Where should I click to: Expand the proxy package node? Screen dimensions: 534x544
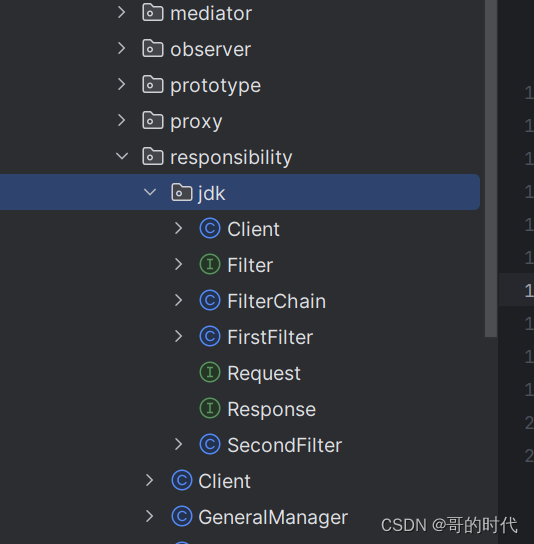pyautogui.click(x=121, y=120)
